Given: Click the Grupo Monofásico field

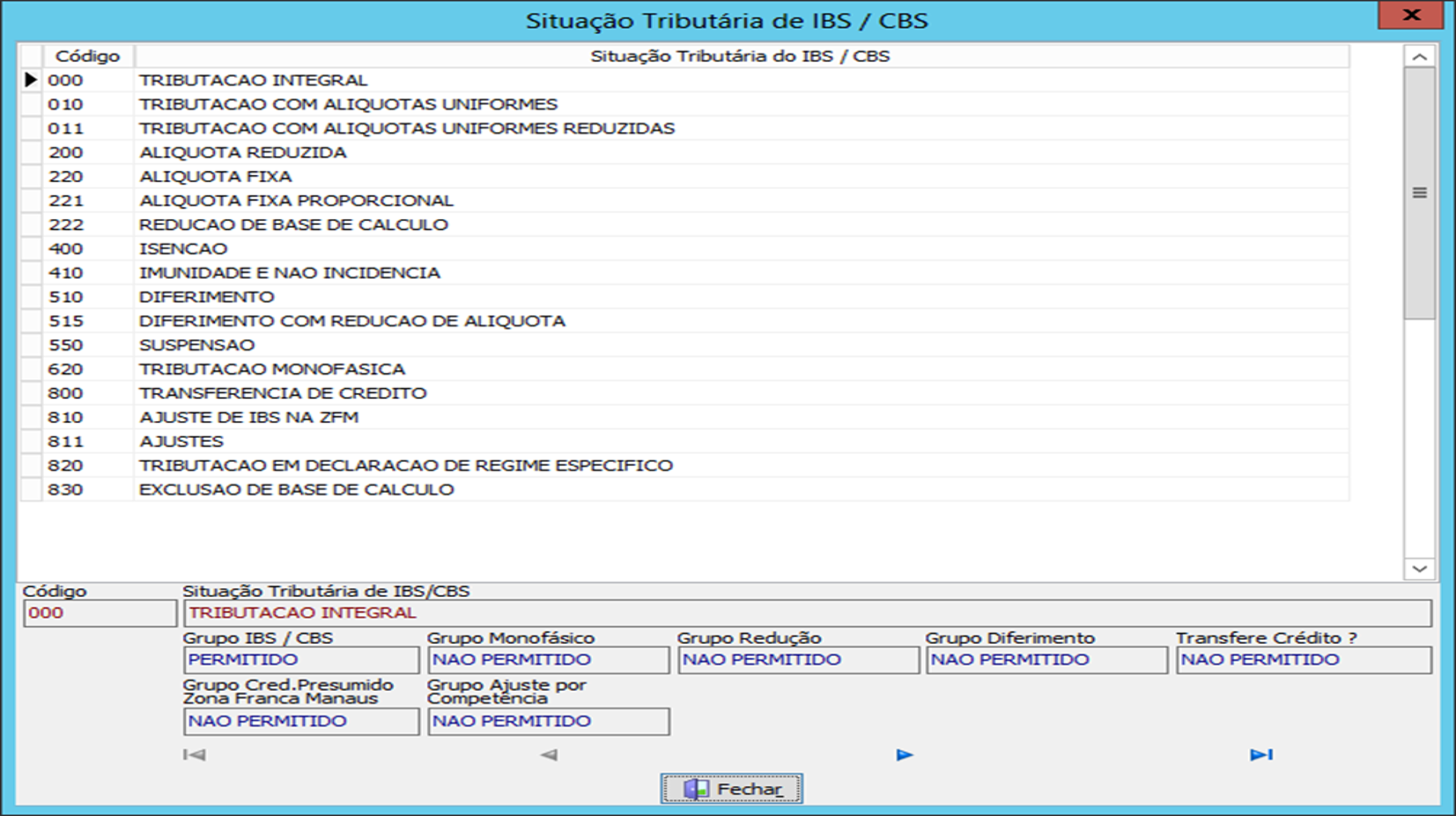Looking at the screenshot, I should coord(548,660).
